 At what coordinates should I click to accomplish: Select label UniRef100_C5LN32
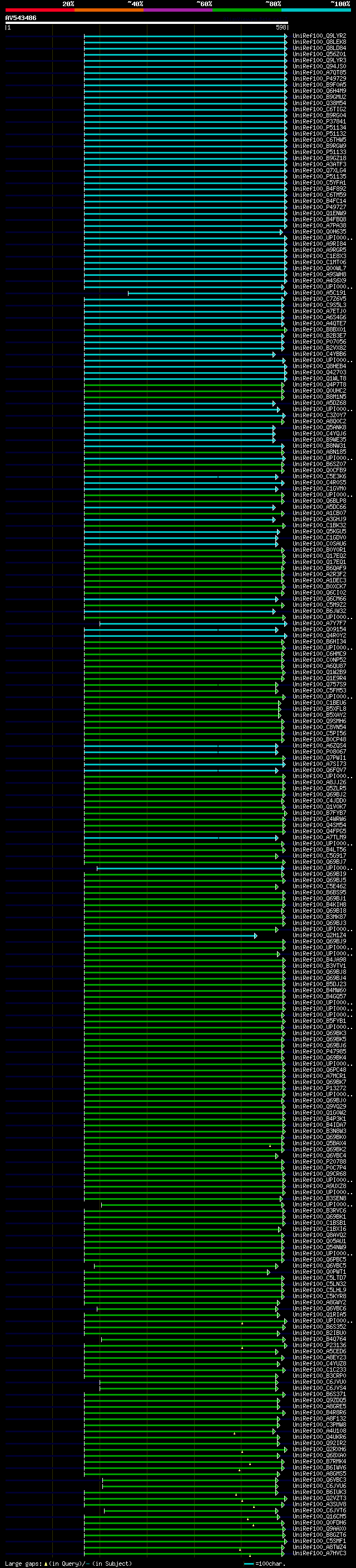click(x=319, y=1284)
